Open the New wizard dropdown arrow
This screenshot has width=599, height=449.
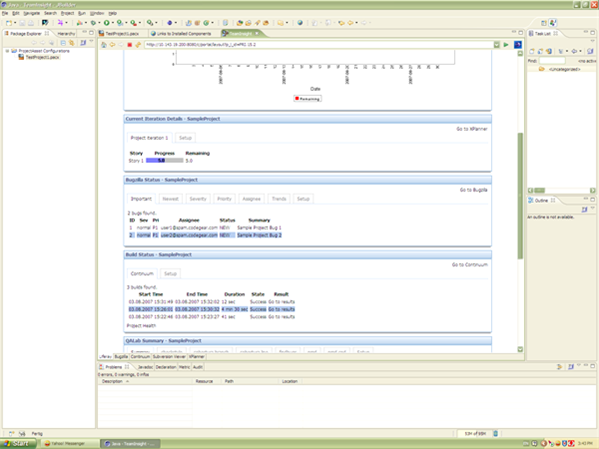click(15, 23)
